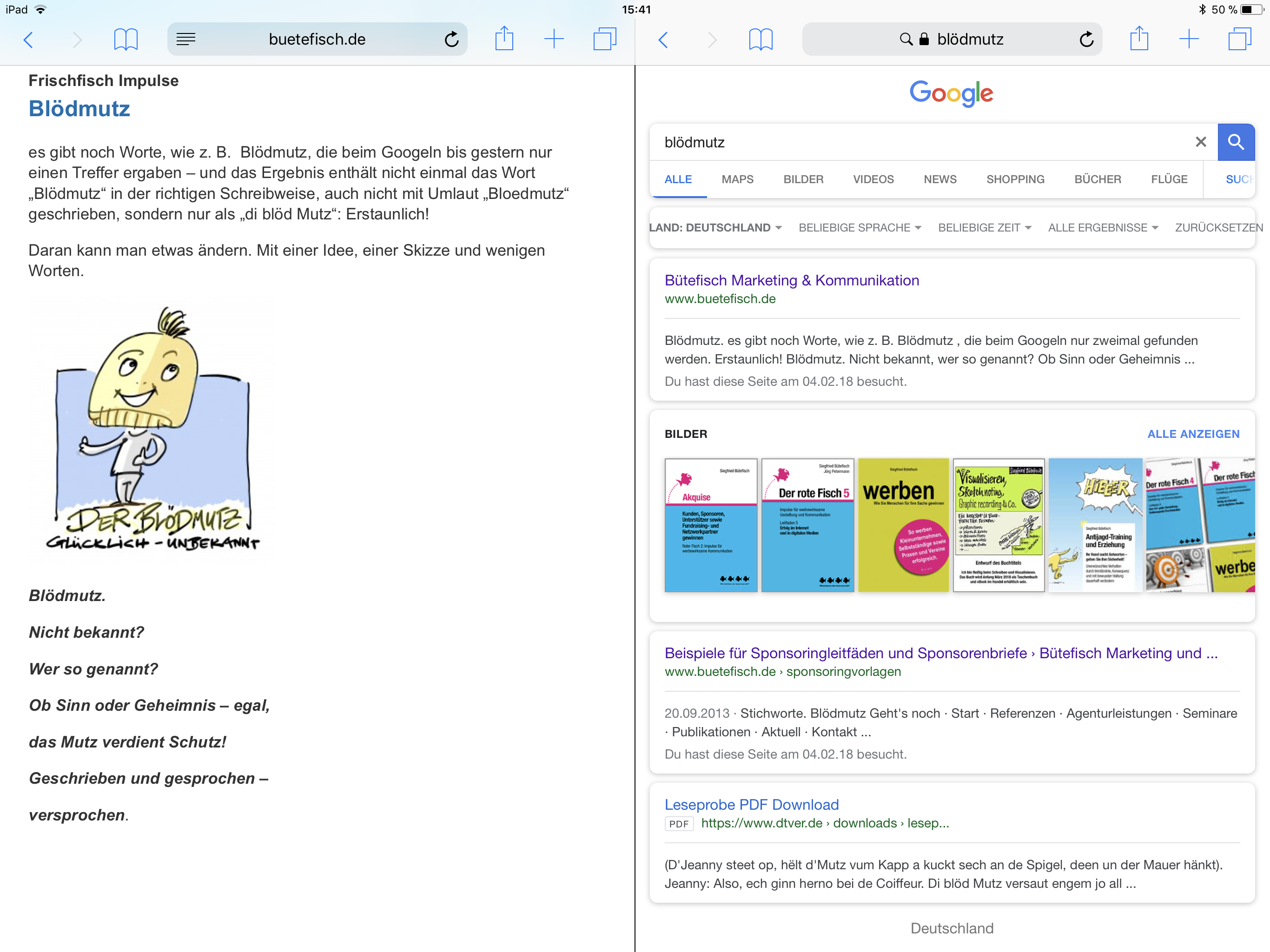Click ZURÜCKSETZEN to reset filters

coord(1218,228)
